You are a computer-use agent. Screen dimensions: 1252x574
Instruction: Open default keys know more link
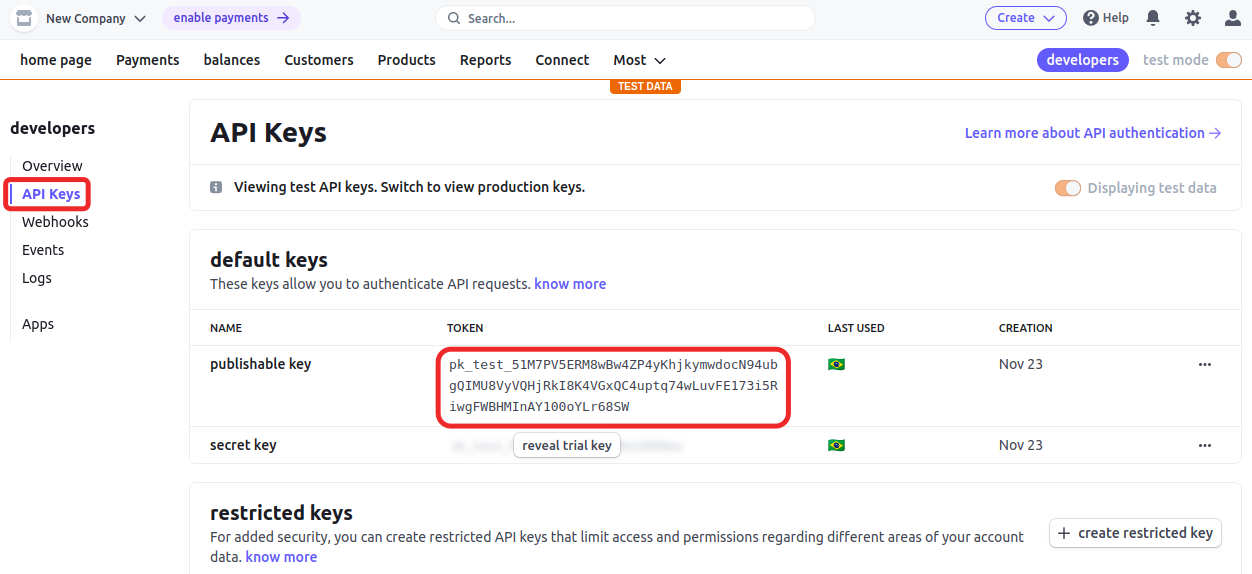pos(570,284)
